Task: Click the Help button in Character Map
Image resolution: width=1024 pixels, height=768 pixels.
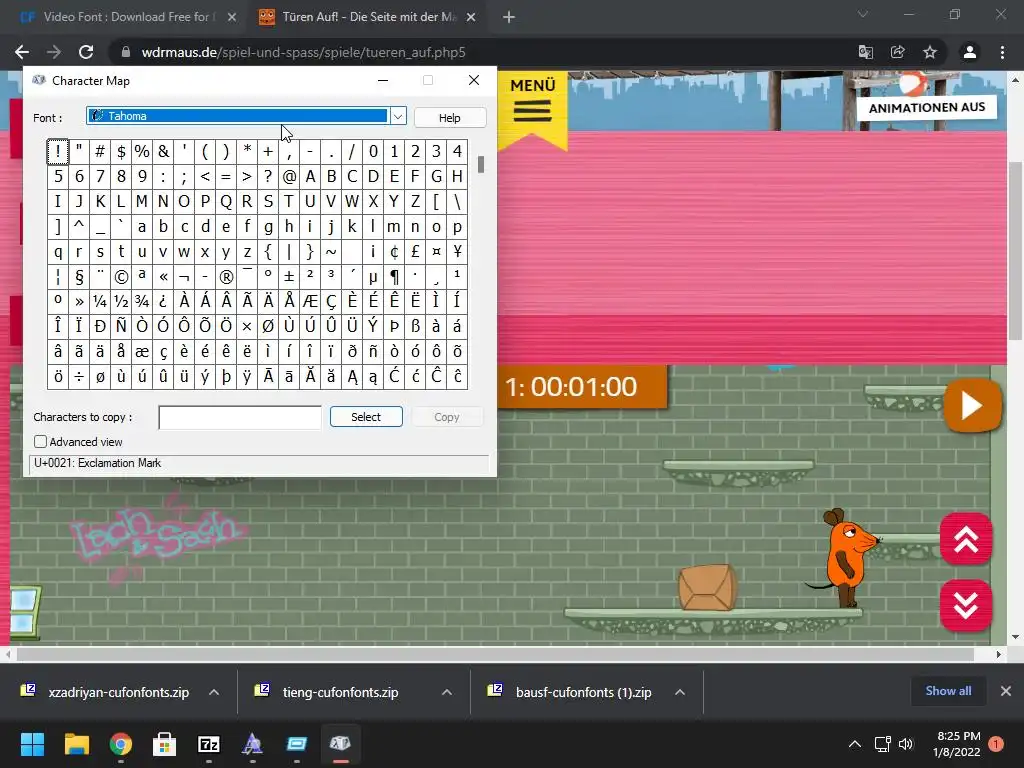Action: click(449, 118)
